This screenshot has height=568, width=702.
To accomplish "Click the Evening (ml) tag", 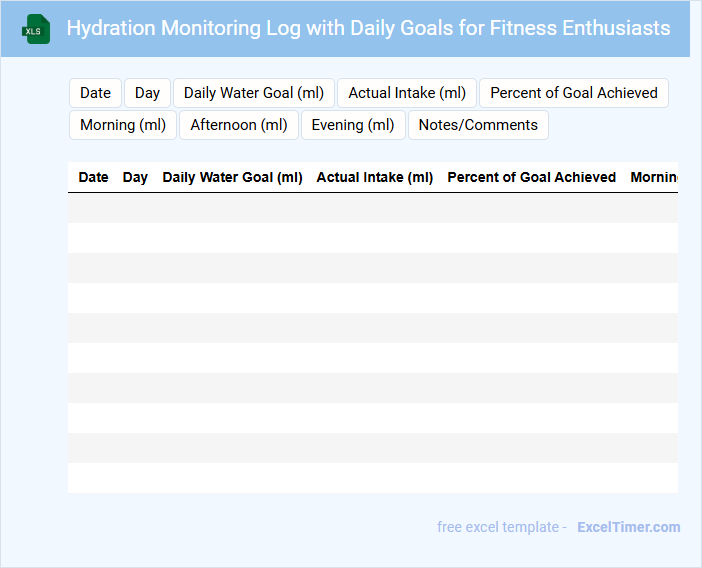I will pyautogui.click(x=353, y=125).
